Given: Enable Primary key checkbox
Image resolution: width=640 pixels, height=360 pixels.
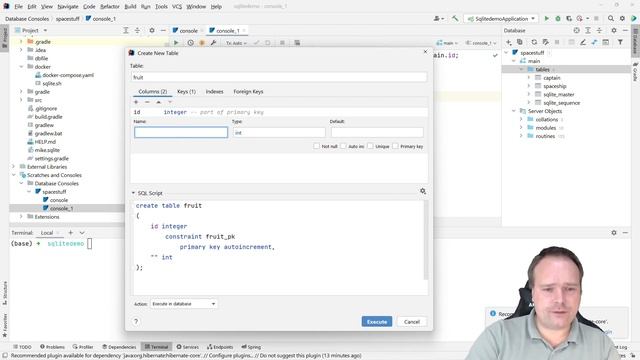Looking at the screenshot, I should pyautogui.click(x=395, y=146).
